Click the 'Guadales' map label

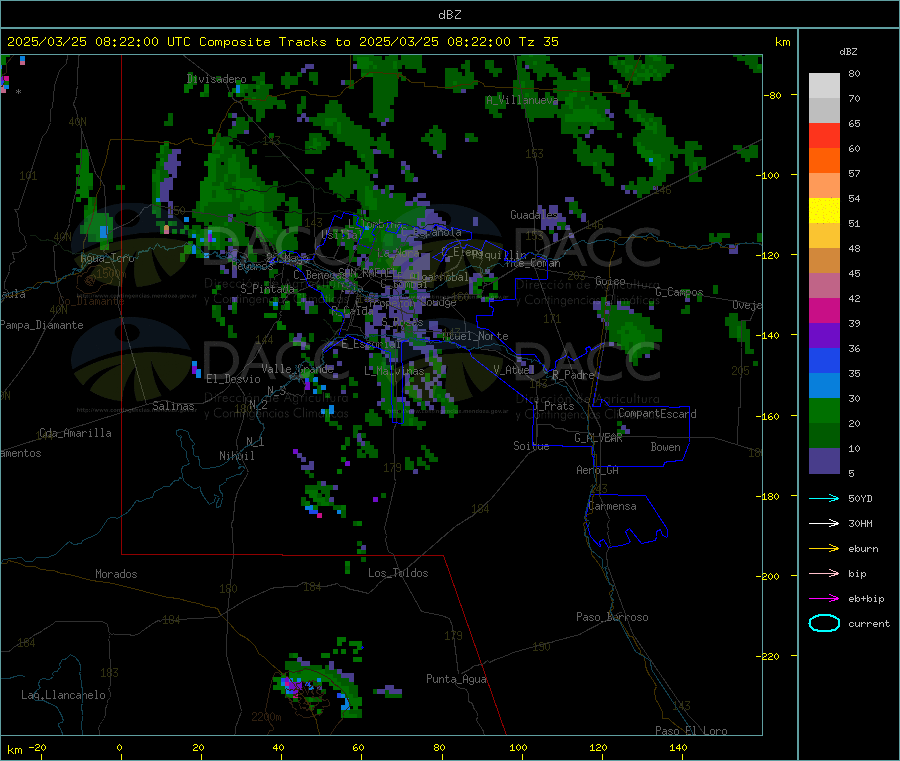tap(534, 215)
